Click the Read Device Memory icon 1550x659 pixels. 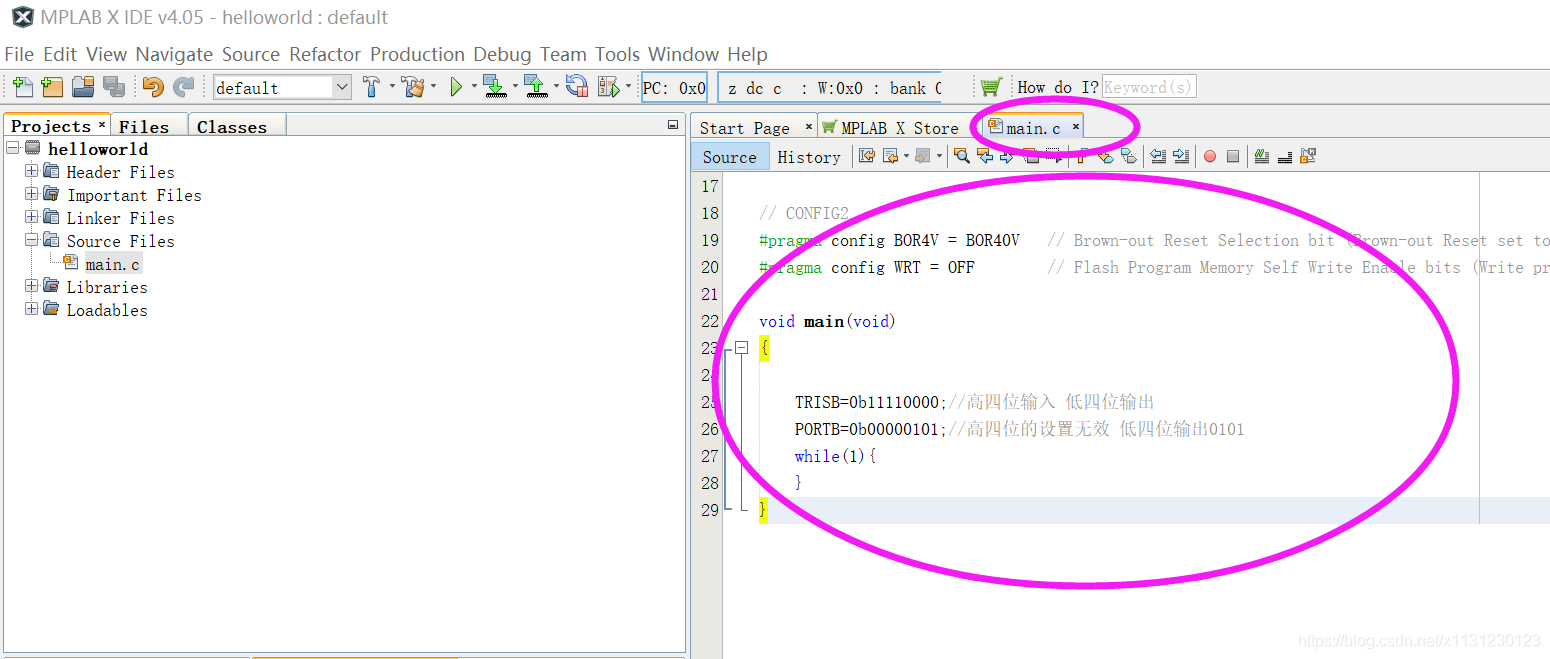coord(536,87)
